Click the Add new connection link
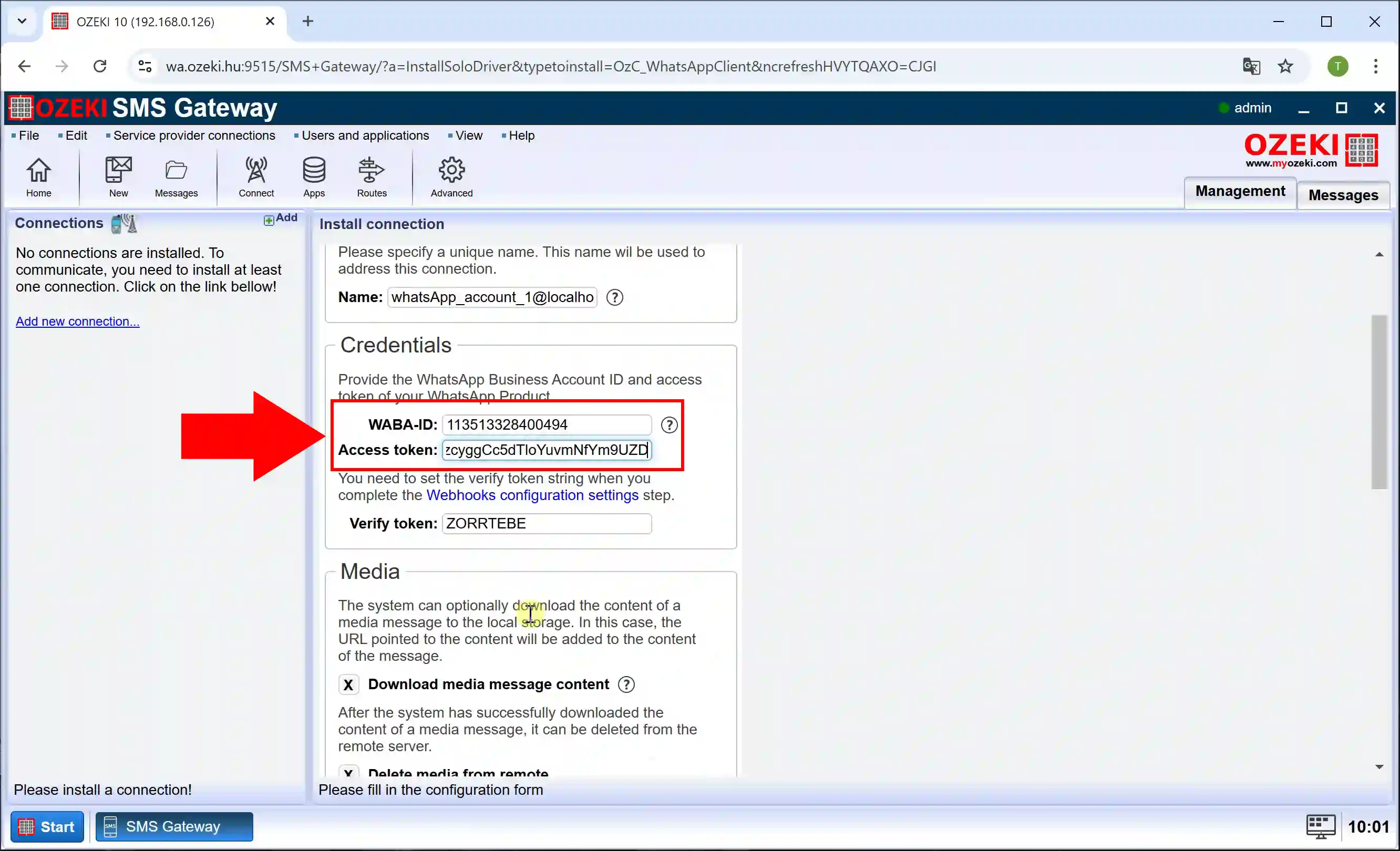This screenshot has height=851, width=1400. (x=77, y=321)
